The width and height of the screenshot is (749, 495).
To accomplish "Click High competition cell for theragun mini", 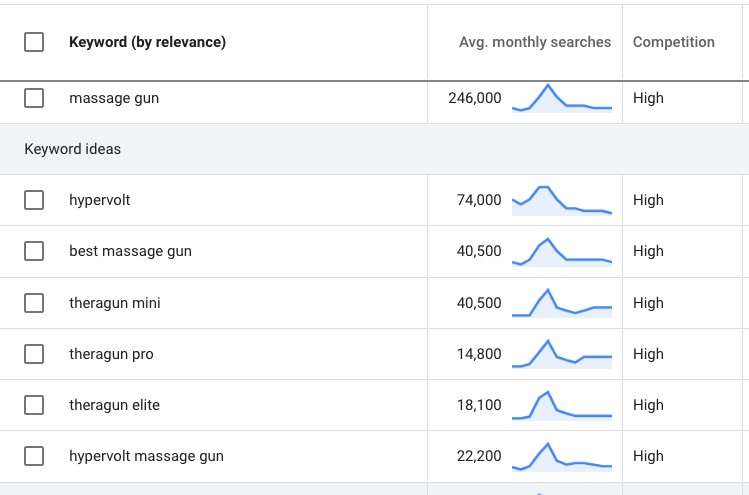I will (648, 303).
